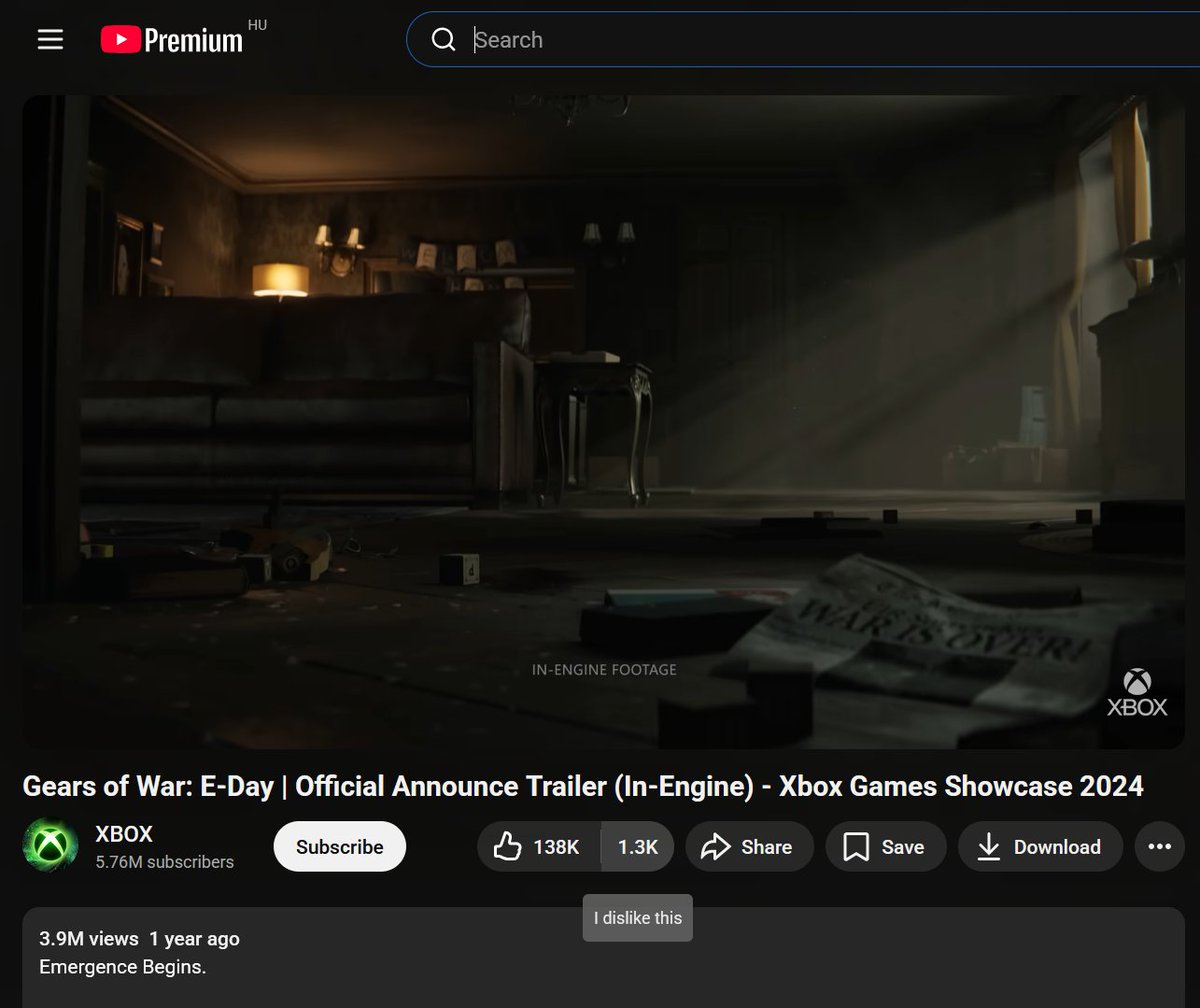Dislike the video showing 1.3K
Image resolution: width=1200 pixels, height=1008 pixels.
638,847
